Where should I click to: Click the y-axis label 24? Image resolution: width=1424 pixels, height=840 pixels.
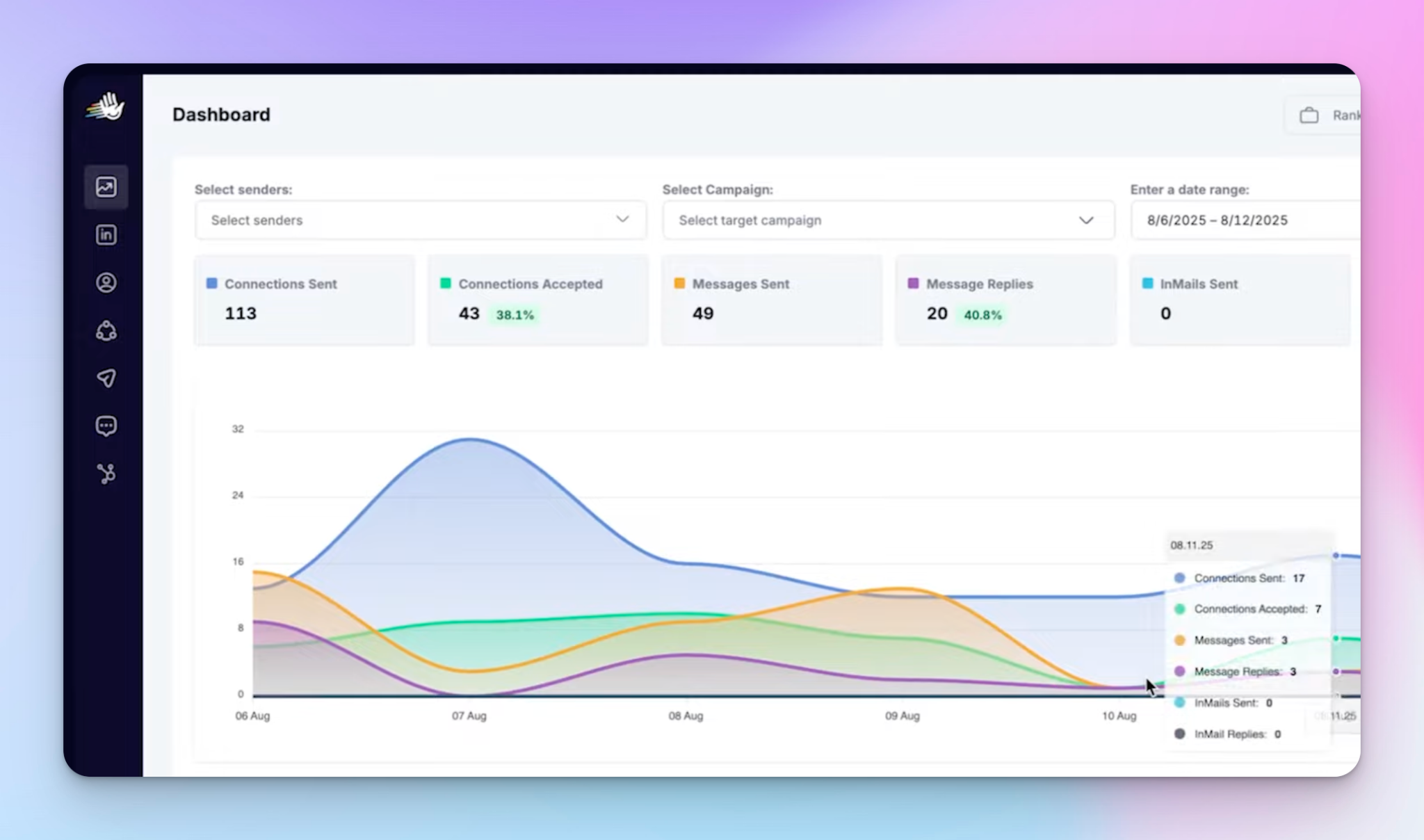coord(238,495)
